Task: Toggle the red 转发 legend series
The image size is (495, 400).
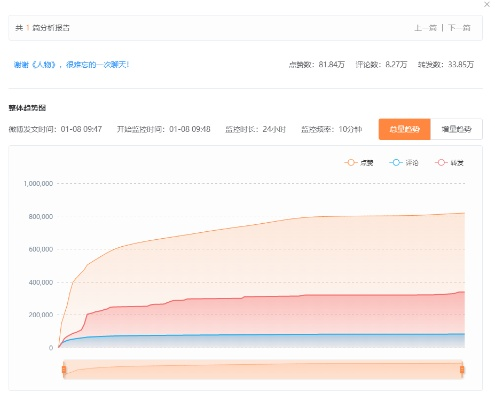Action: (449, 163)
